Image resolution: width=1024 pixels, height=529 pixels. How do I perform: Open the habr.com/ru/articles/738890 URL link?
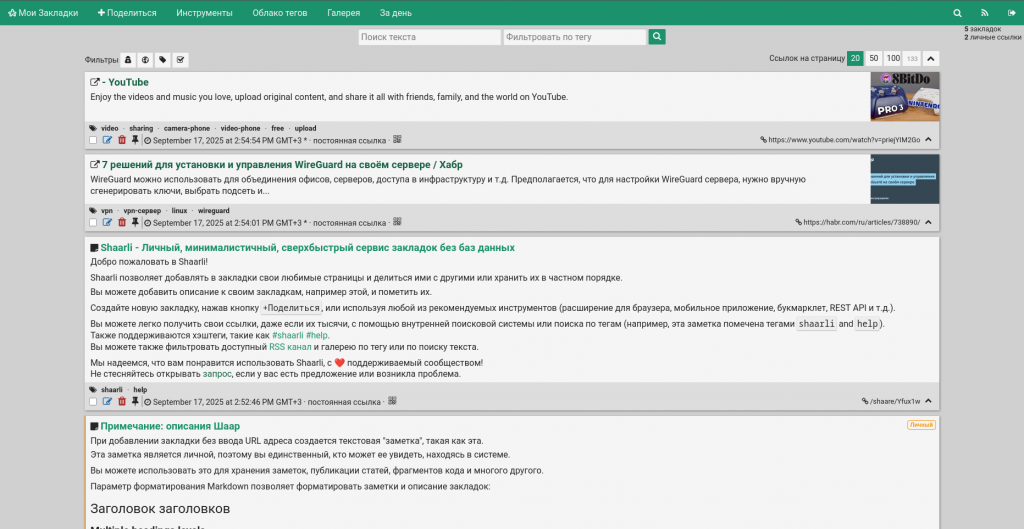click(857, 222)
